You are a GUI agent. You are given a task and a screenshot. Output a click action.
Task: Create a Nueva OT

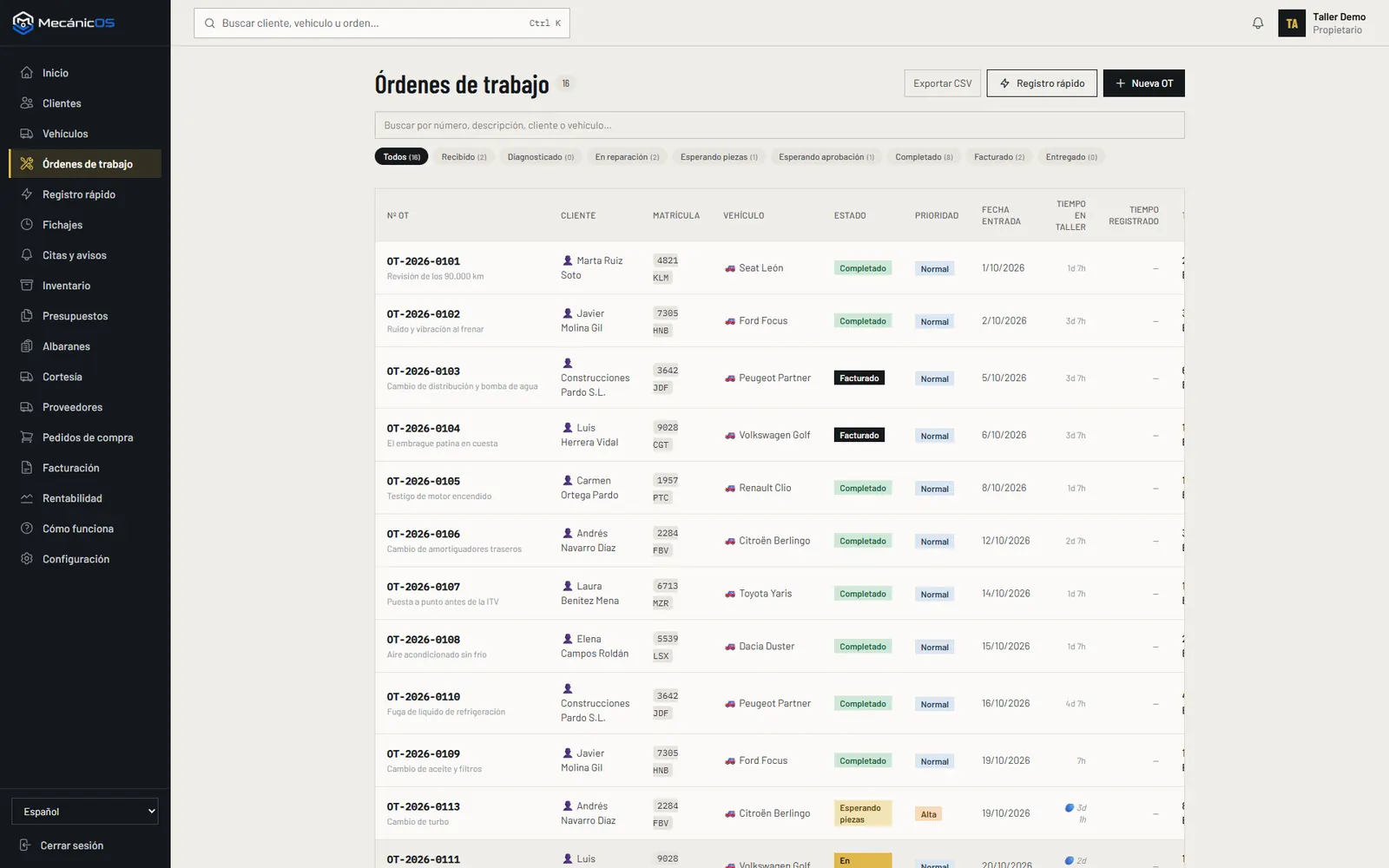pyautogui.click(x=1144, y=83)
